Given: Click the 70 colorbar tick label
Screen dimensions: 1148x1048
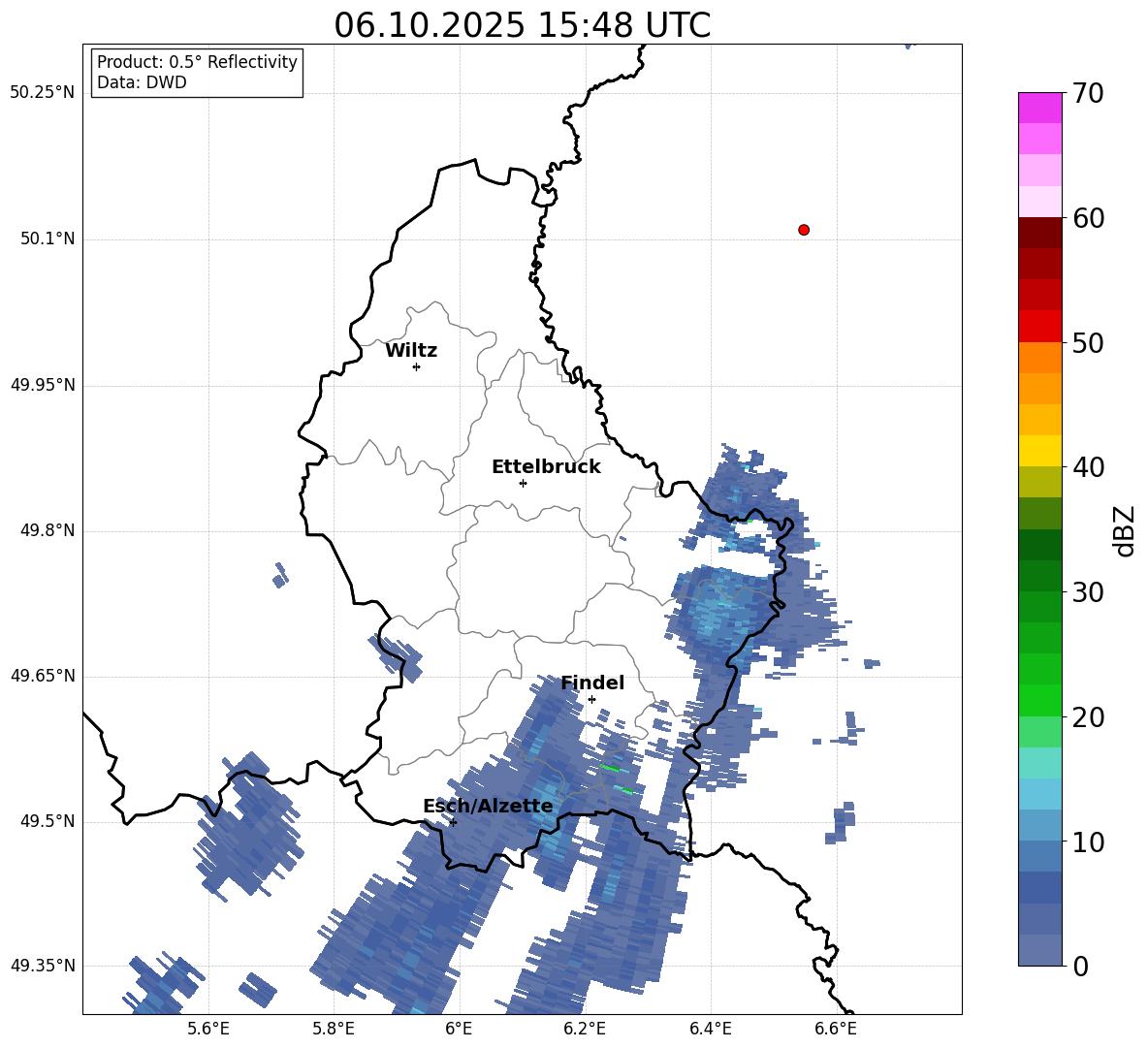Looking at the screenshot, I should [x=1087, y=93].
